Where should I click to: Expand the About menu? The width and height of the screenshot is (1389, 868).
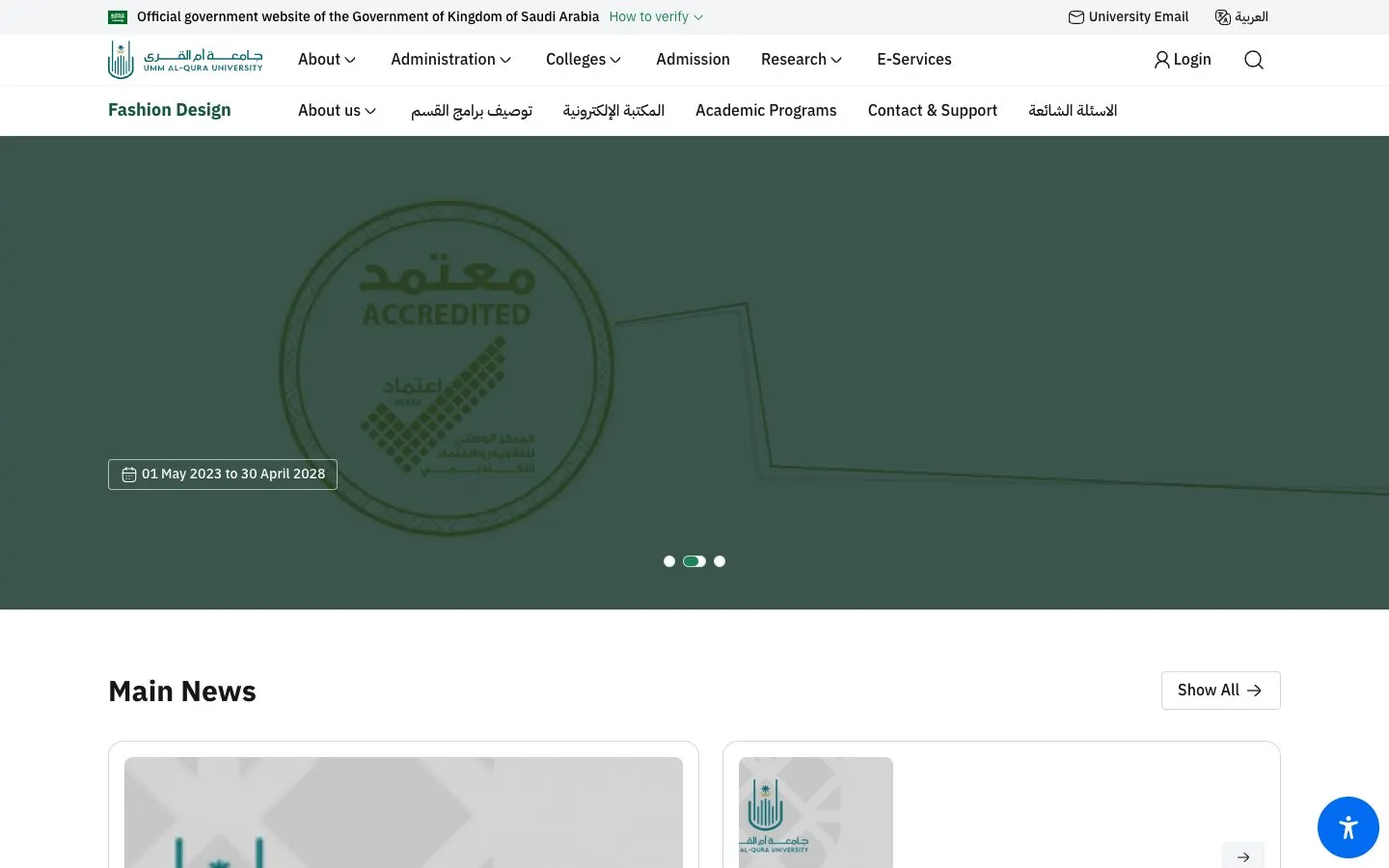pyautogui.click(x=327, y=60)
